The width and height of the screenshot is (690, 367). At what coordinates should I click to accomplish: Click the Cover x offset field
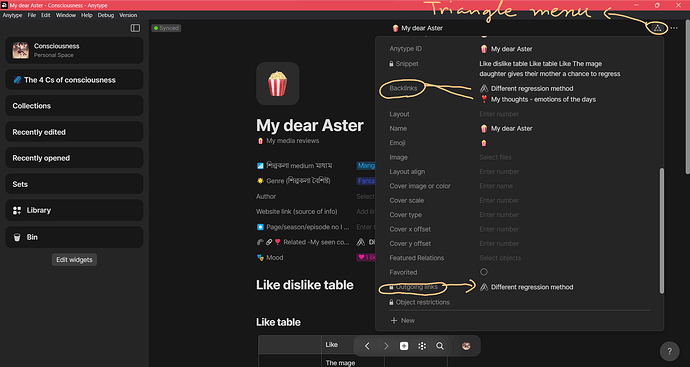[499, 229]
